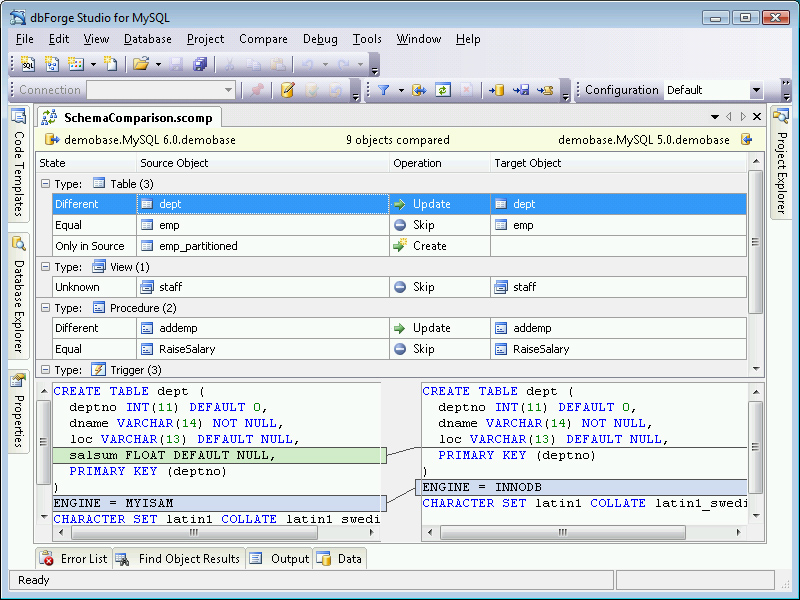Open the Debug menu
Viewport: 800px width, 600px height.
pyautogui.click(x=320, y=39)
